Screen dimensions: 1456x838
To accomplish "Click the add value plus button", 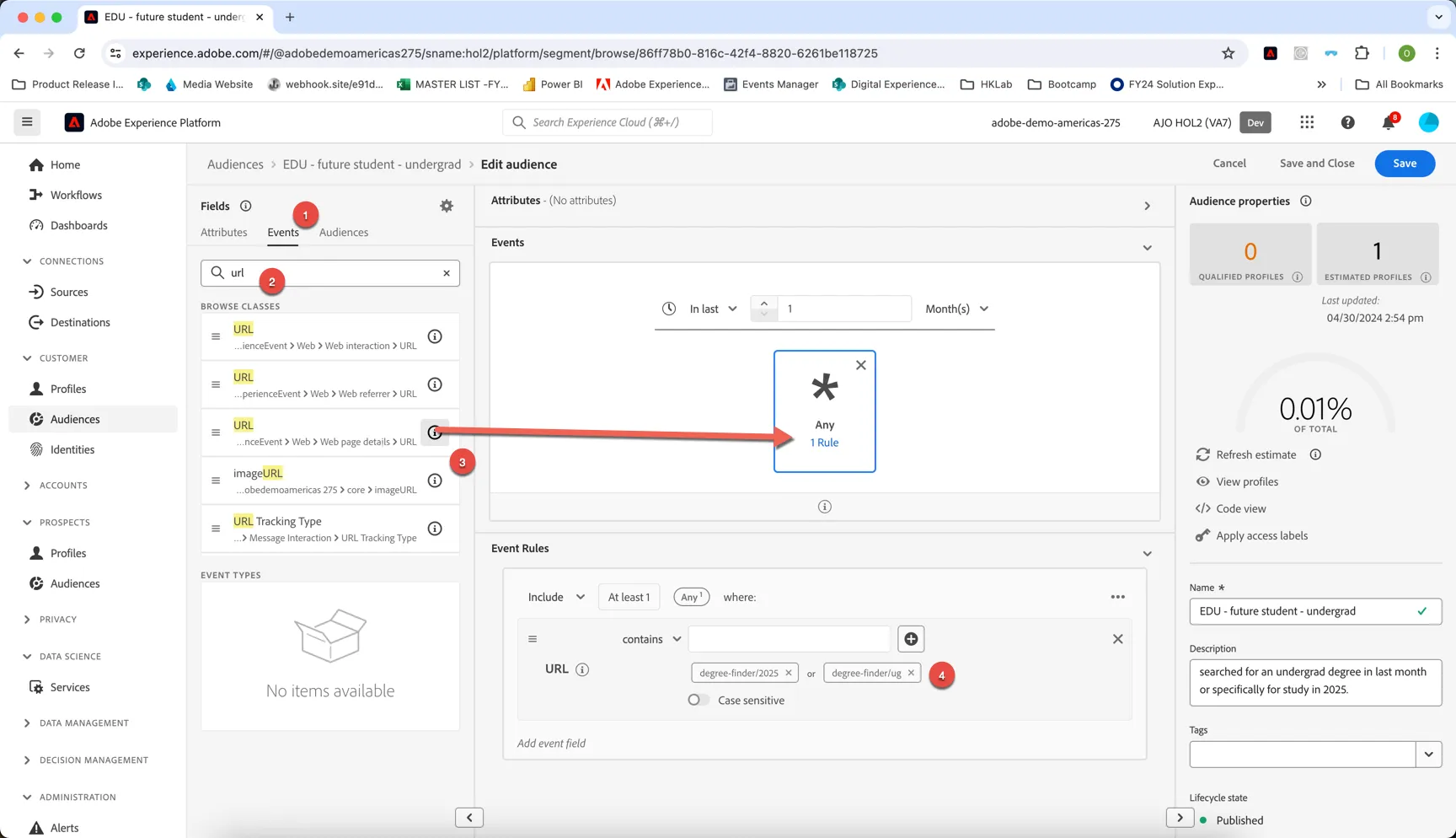I will (x=911, y=639).
